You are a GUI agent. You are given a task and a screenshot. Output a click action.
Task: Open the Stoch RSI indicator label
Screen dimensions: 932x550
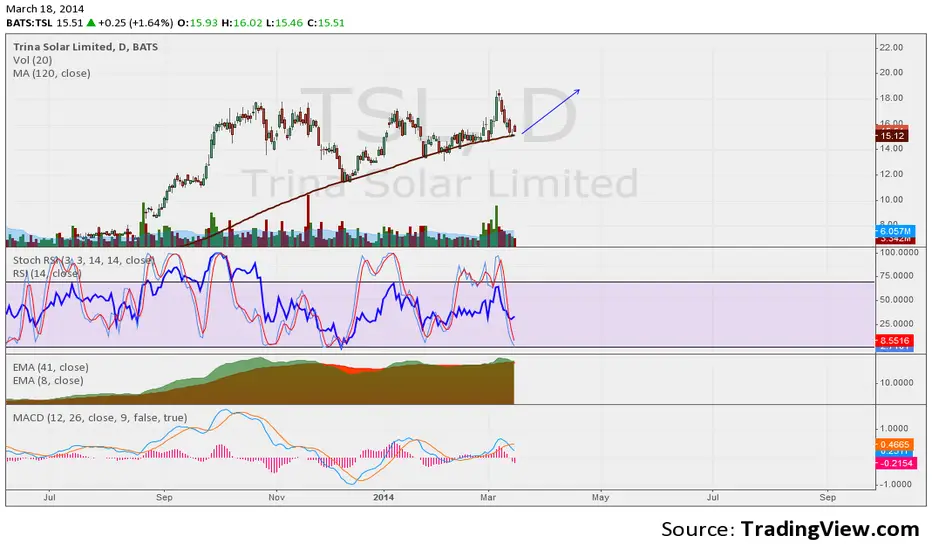[83, 260]
